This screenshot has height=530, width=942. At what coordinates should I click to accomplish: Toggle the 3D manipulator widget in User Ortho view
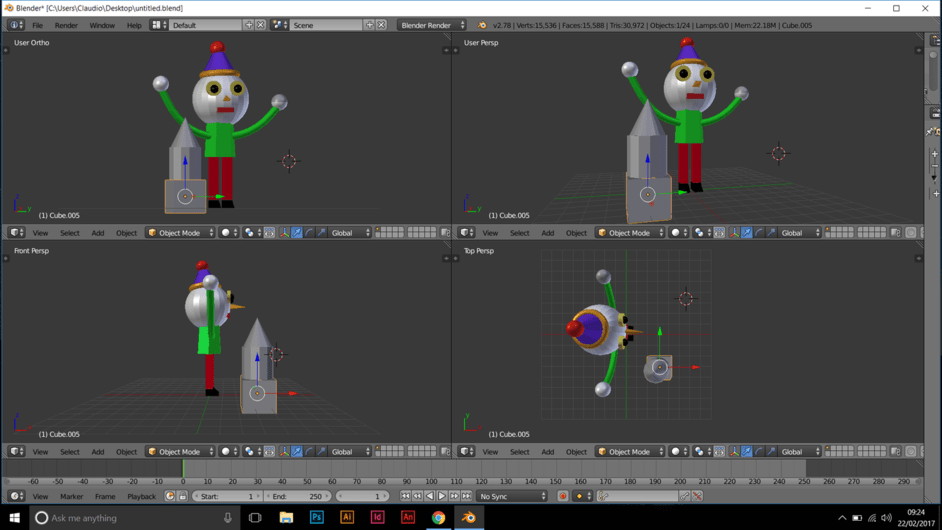[x=284, y=233]
